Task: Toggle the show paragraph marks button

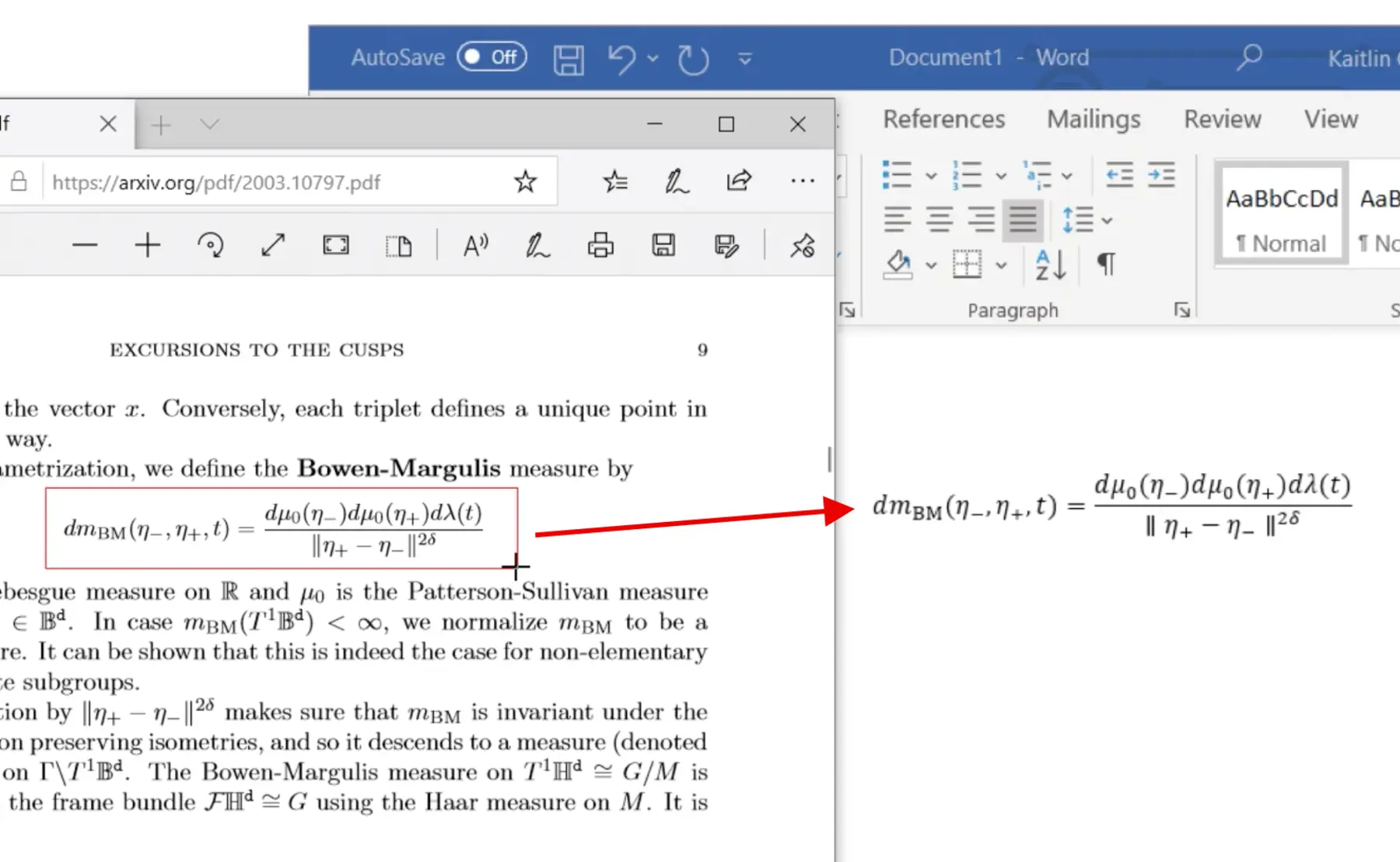Action: pyautogui.click(x=1106, y=265)
